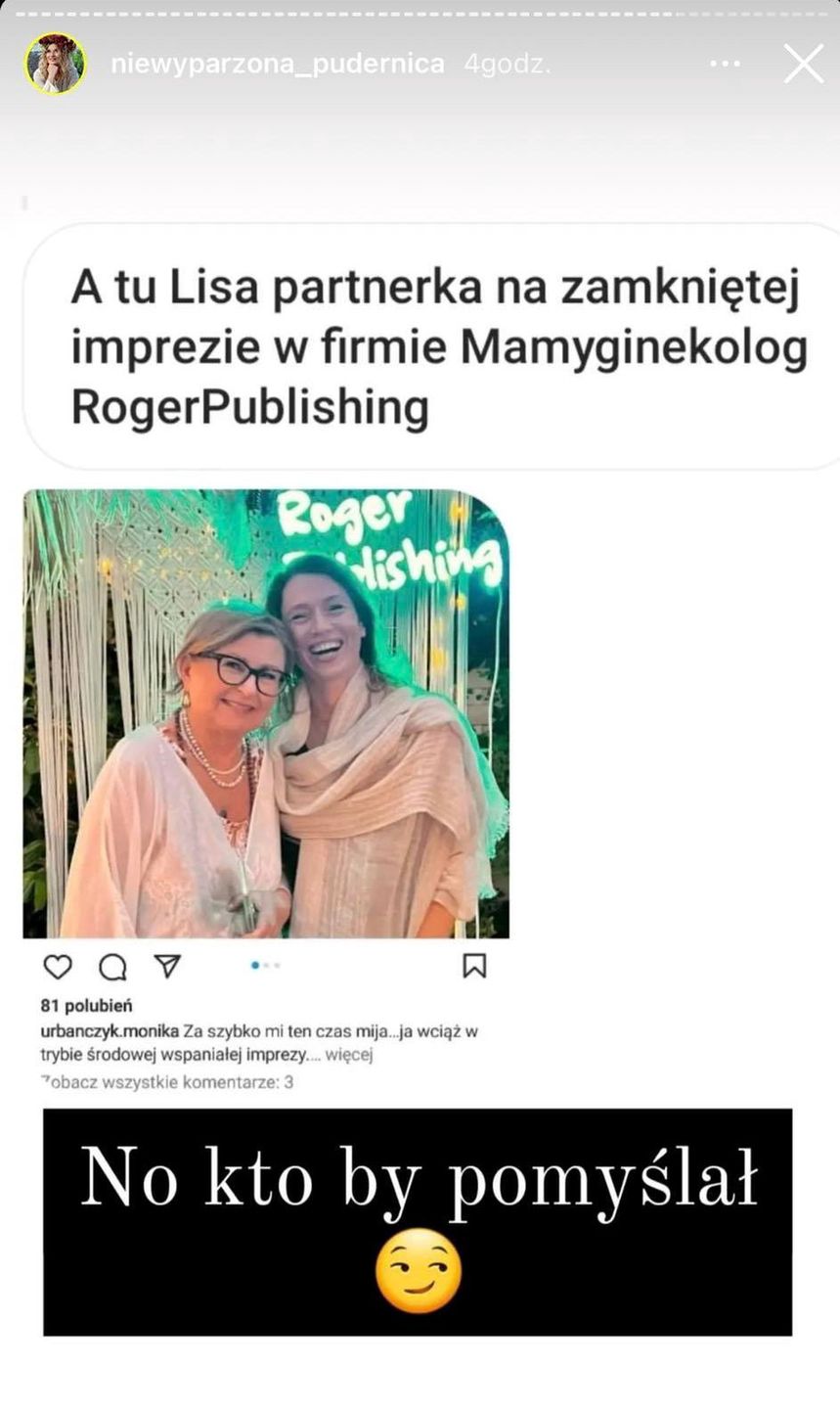Open the three-dot story options menu
The height and width of the screenshot is (1408, 840).
pyautogui.click(x=725, y=65)
